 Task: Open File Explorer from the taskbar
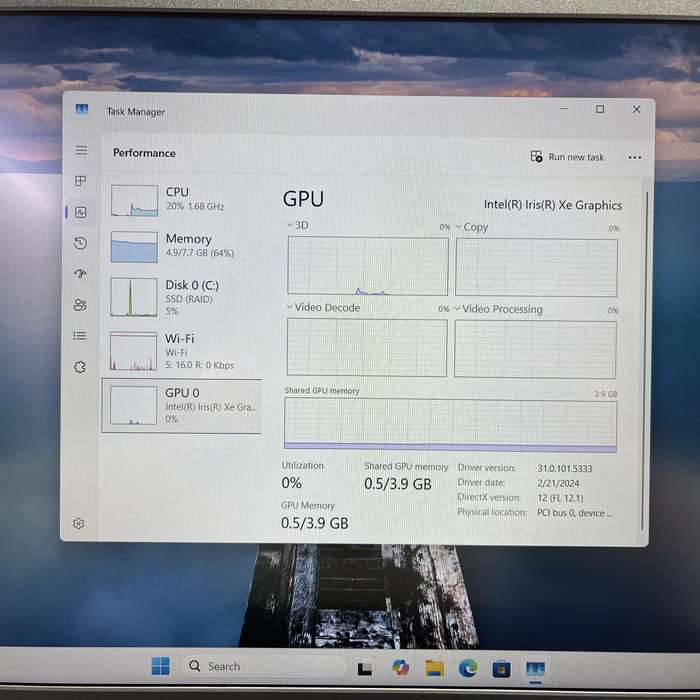click(x=434, y=668)
